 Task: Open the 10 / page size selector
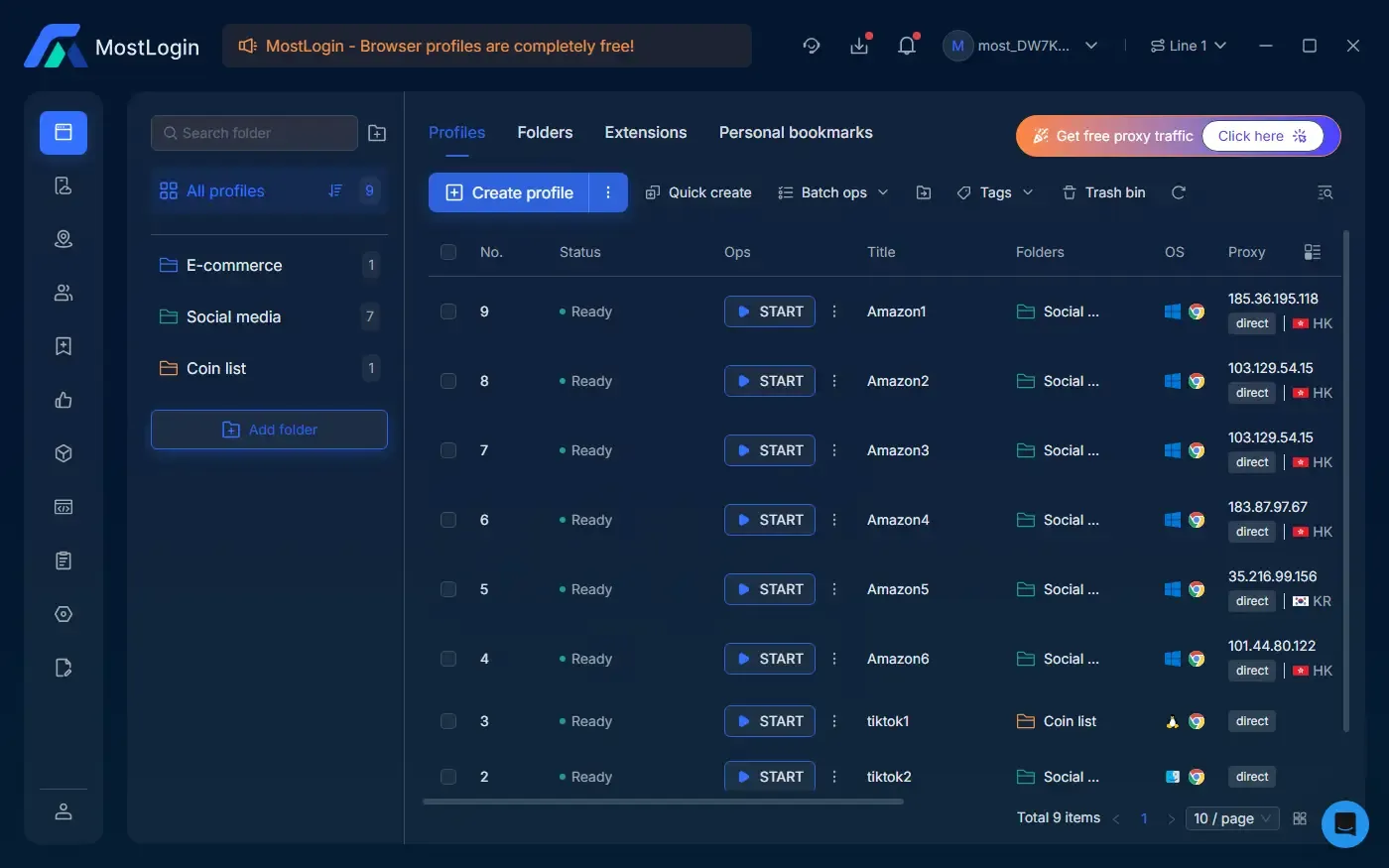(1231, 818)
